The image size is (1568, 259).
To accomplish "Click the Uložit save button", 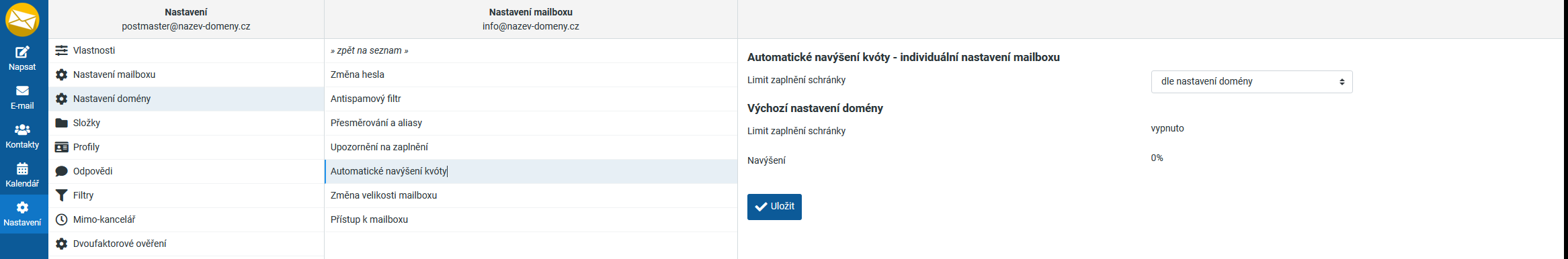I will [774, 207].
